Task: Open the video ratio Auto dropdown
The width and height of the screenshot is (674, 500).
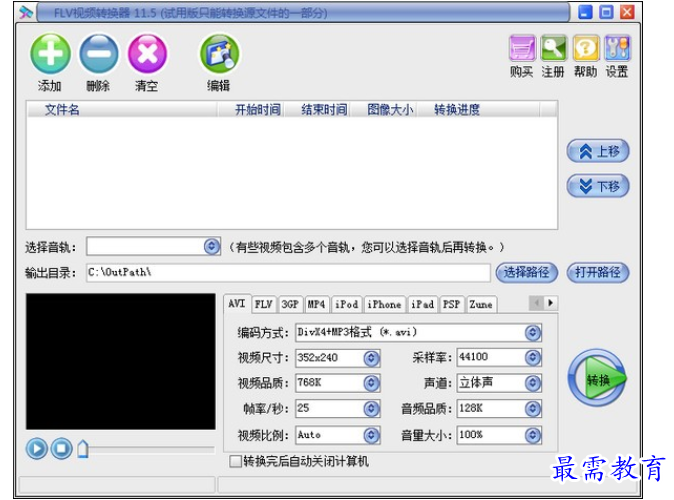Action: (x=371, y=435)
